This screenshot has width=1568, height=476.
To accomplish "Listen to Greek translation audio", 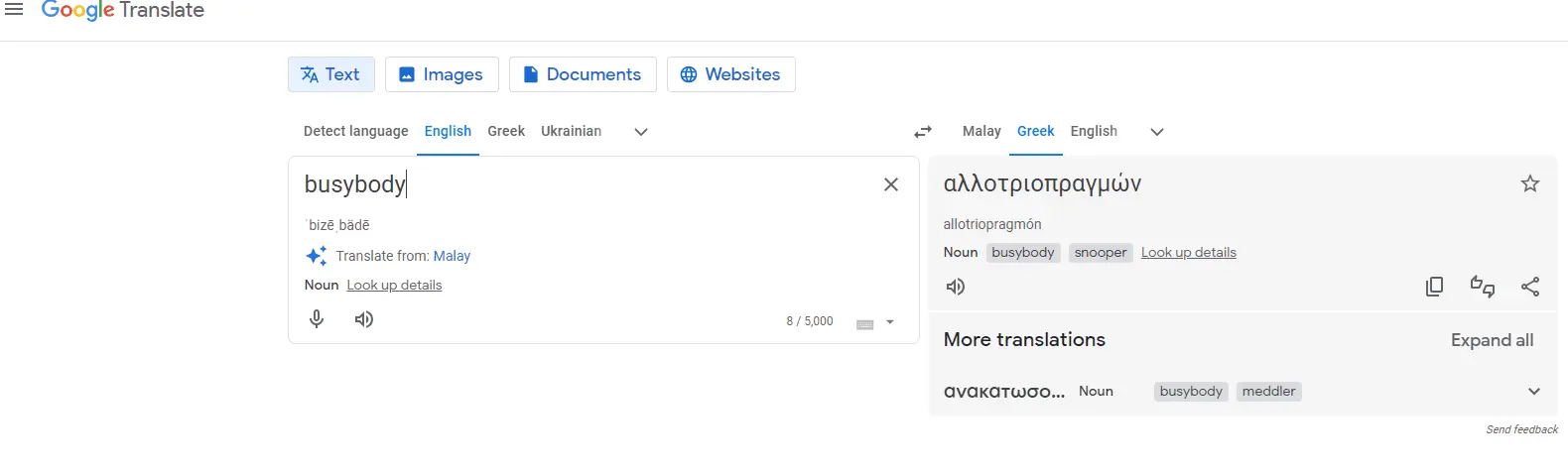I will coord(956,287).
